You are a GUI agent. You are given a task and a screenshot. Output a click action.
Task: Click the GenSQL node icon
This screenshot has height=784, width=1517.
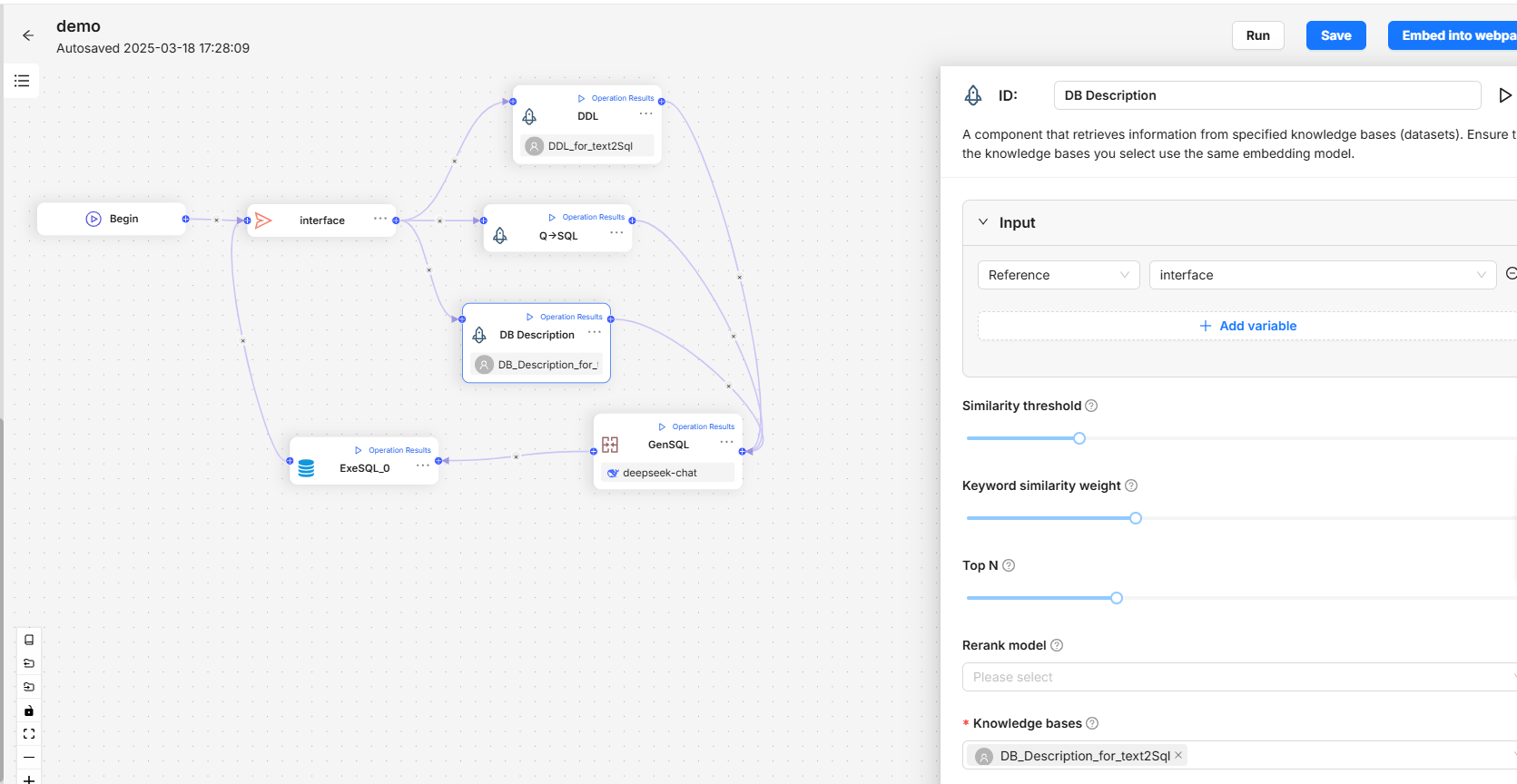click(x=610, y=445)
